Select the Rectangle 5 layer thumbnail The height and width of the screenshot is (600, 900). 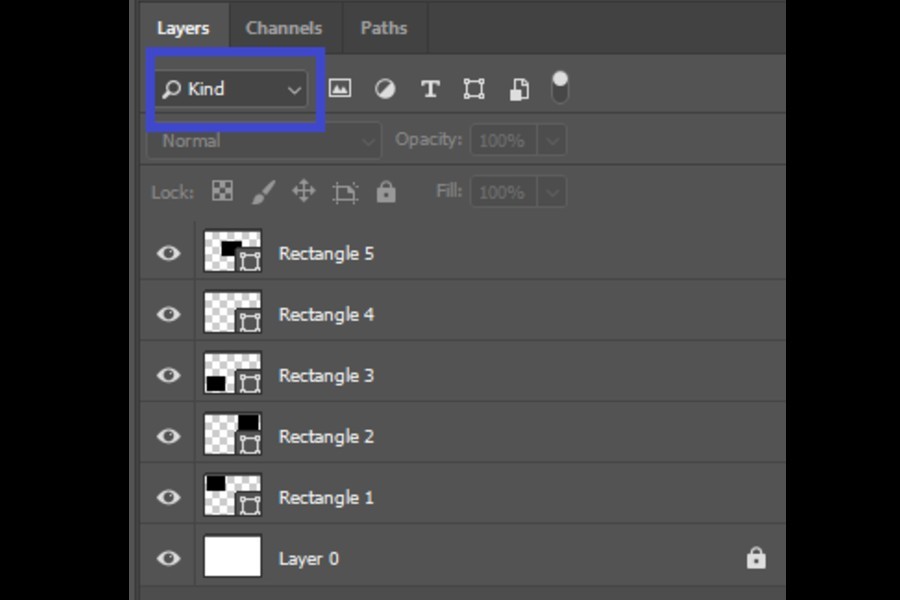[232, 251]
